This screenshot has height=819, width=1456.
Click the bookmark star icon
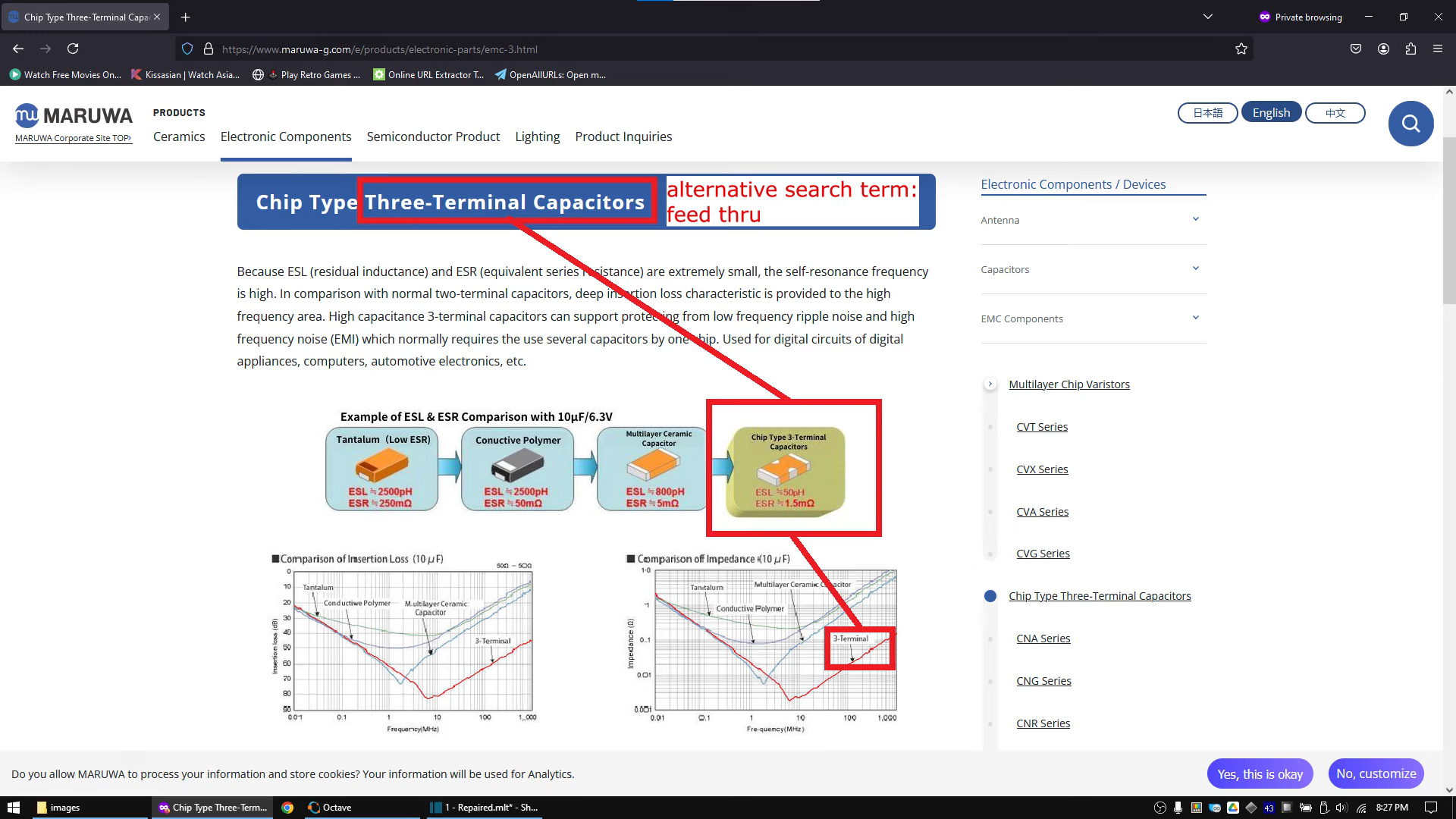(x=1241, y=49)
